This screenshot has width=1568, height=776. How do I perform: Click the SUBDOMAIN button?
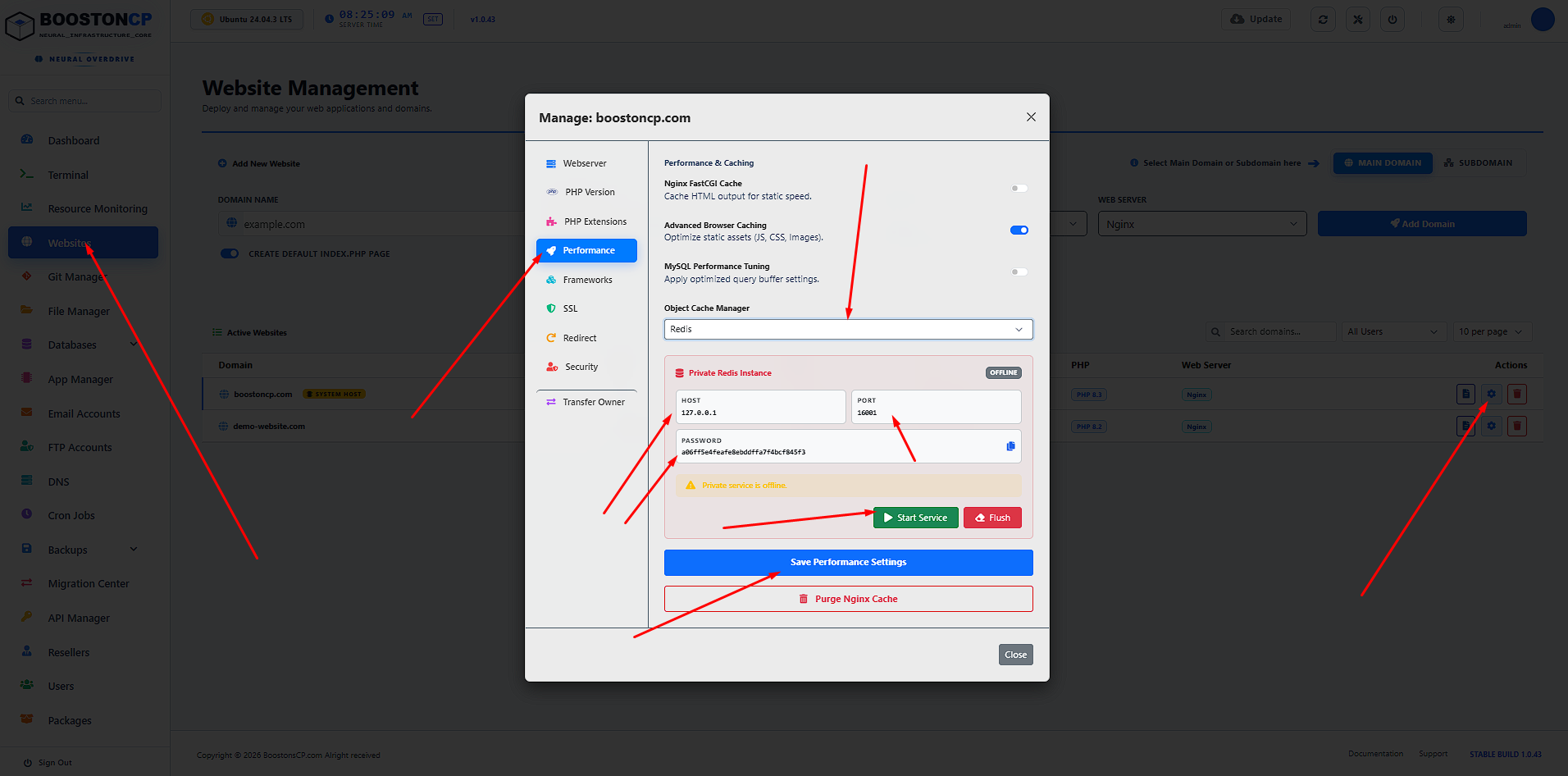point(1478,163)
